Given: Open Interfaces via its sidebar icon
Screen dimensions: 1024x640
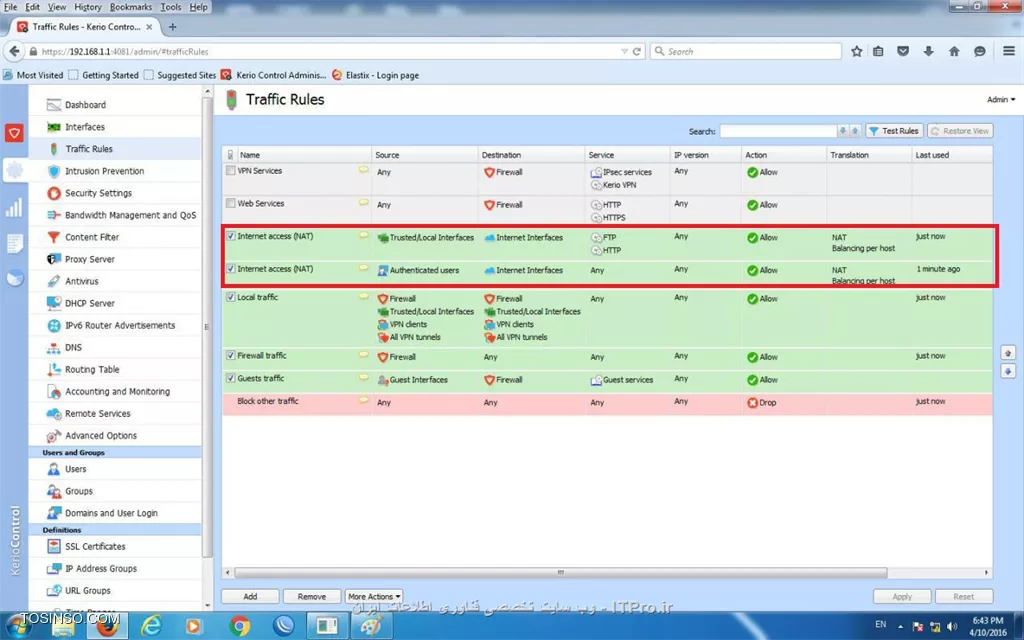Looking at the screenshot, I should [x=54, y=127].
